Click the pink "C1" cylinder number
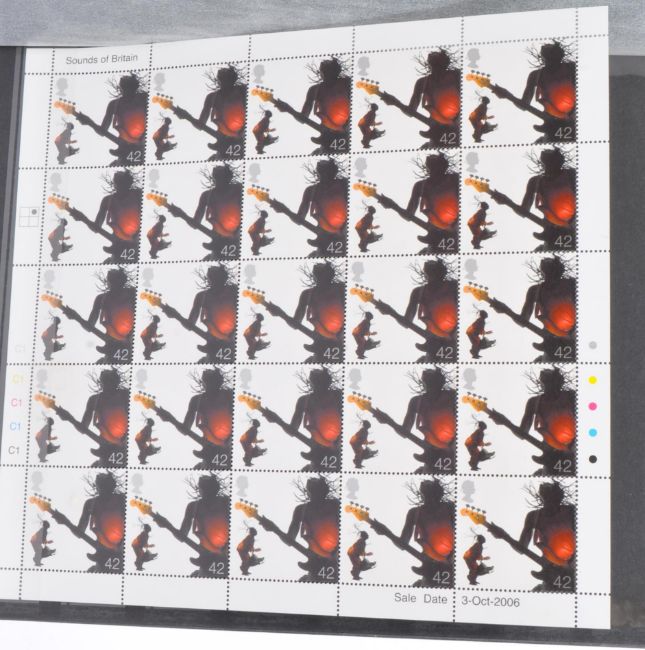This screenshot has width=645, height=650. tap(17, 402)
